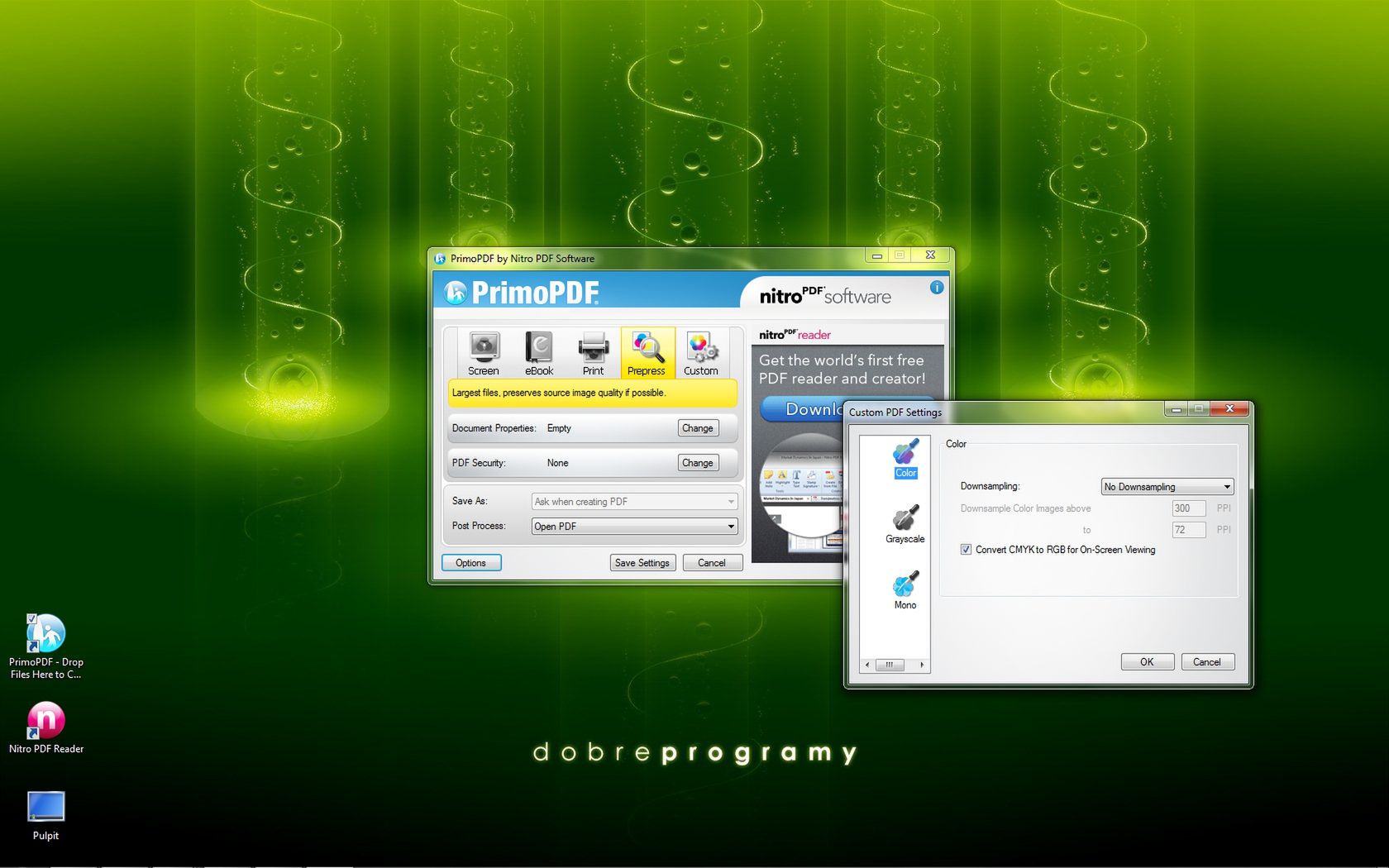Click PrimoPDF title bar app icon
The width and height of the screenshot is (1389, 868).
click(x=440, y=259)
